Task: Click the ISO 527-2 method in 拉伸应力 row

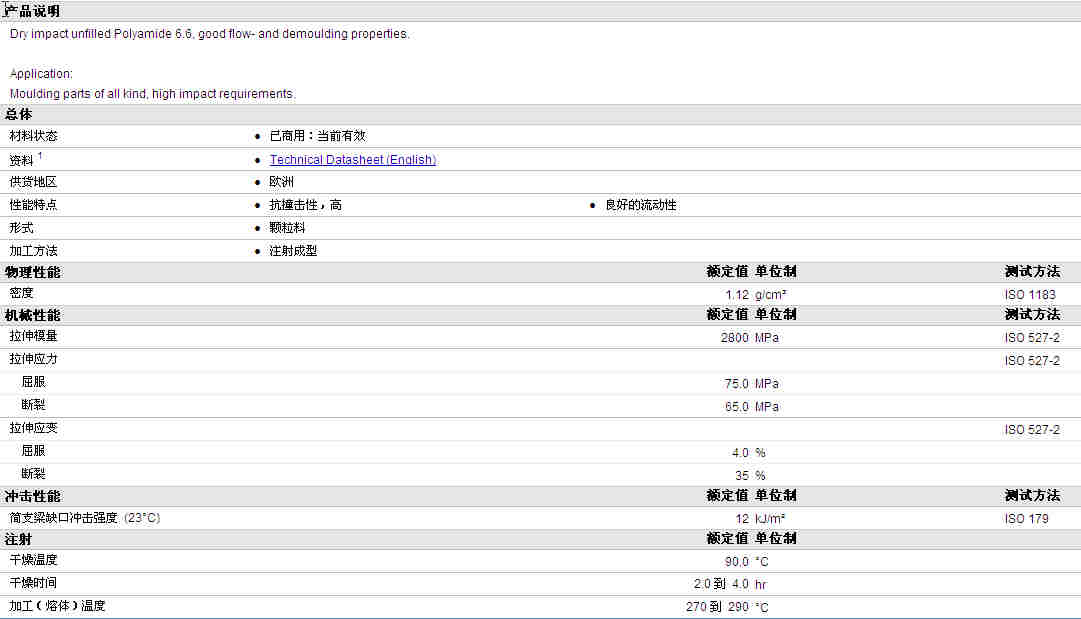Action: click(1032, 361)
